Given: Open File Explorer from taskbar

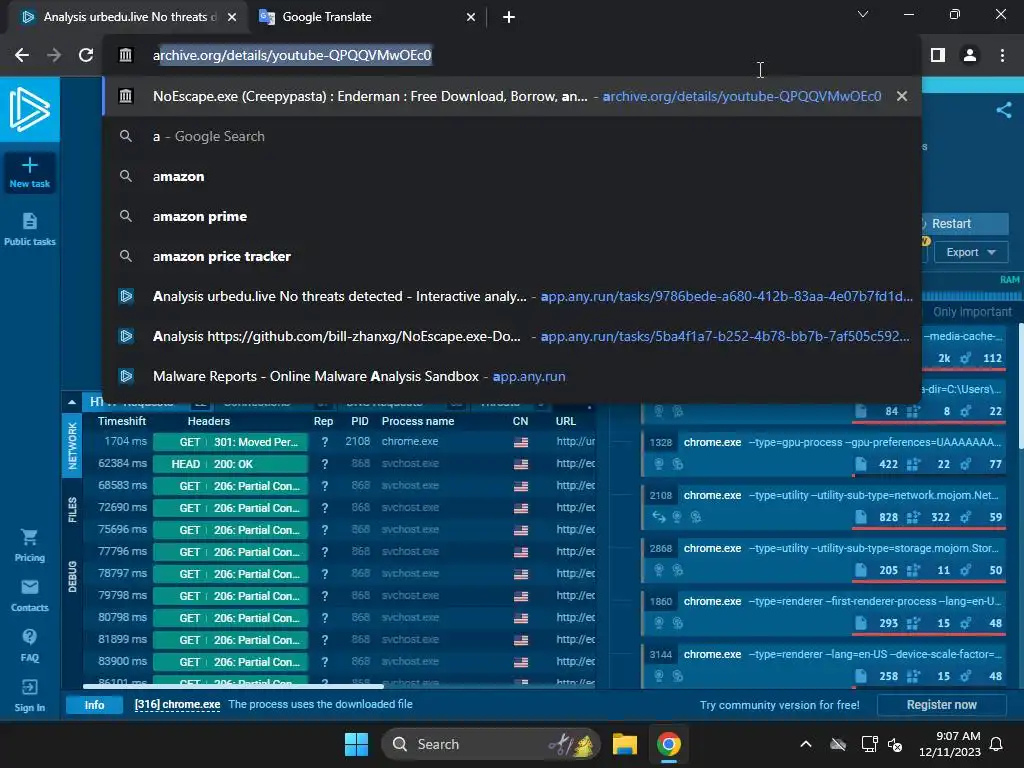Looking at the screenshot, I should click(x=625, y=744).
